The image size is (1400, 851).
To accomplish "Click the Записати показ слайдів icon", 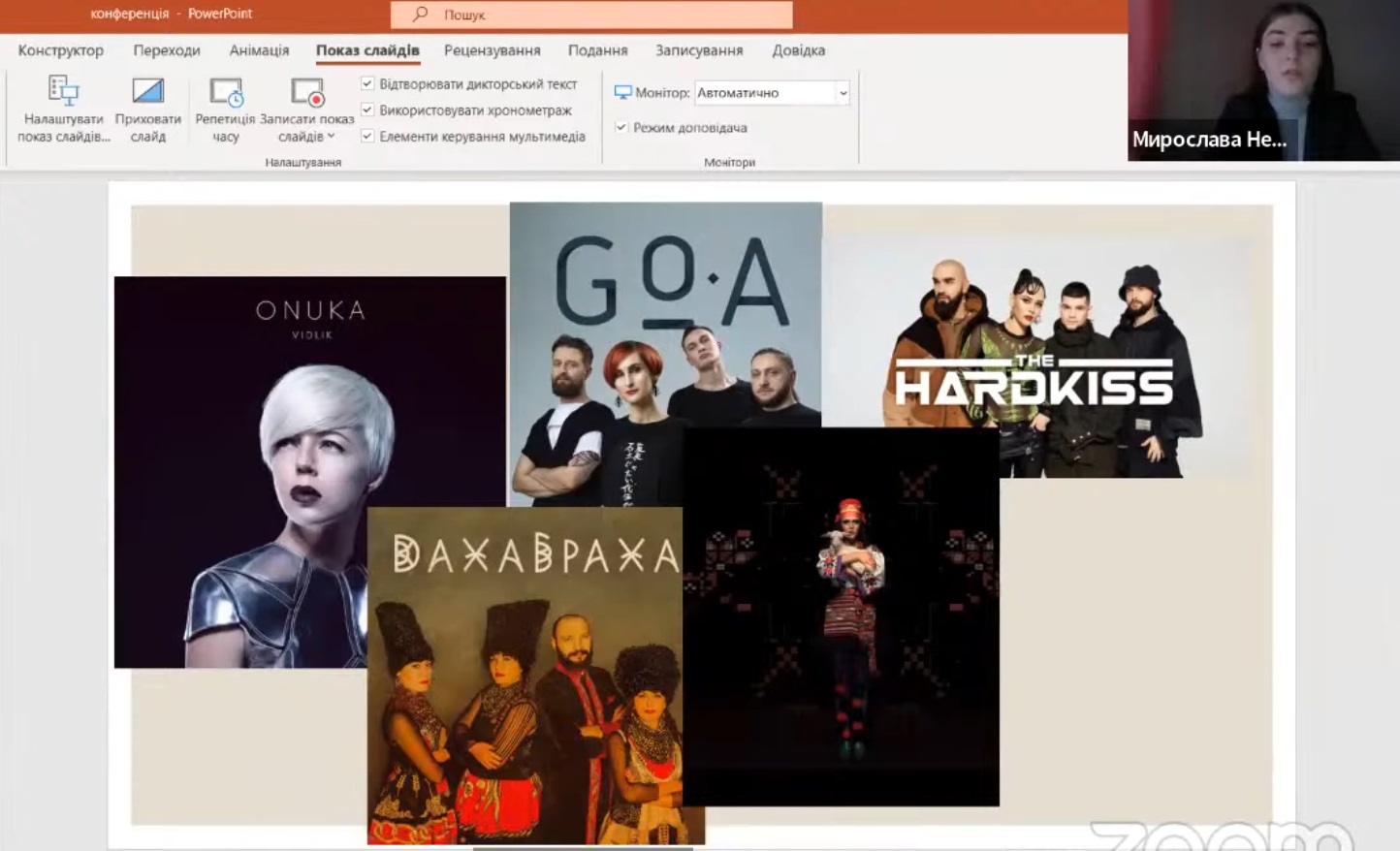I will pos(306,92).
